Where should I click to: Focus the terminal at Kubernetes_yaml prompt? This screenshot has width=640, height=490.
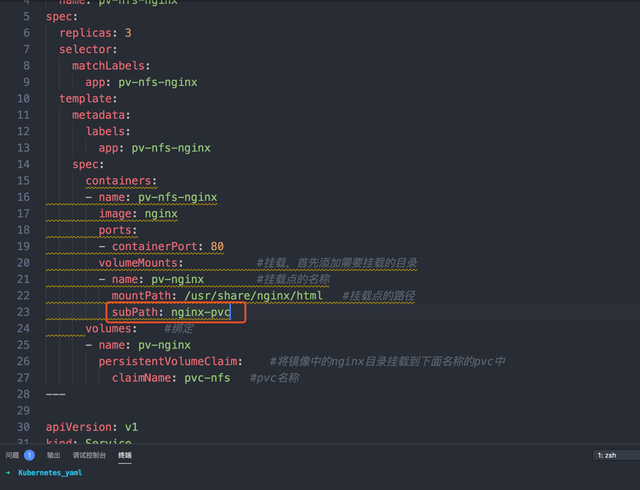point(50,472)
